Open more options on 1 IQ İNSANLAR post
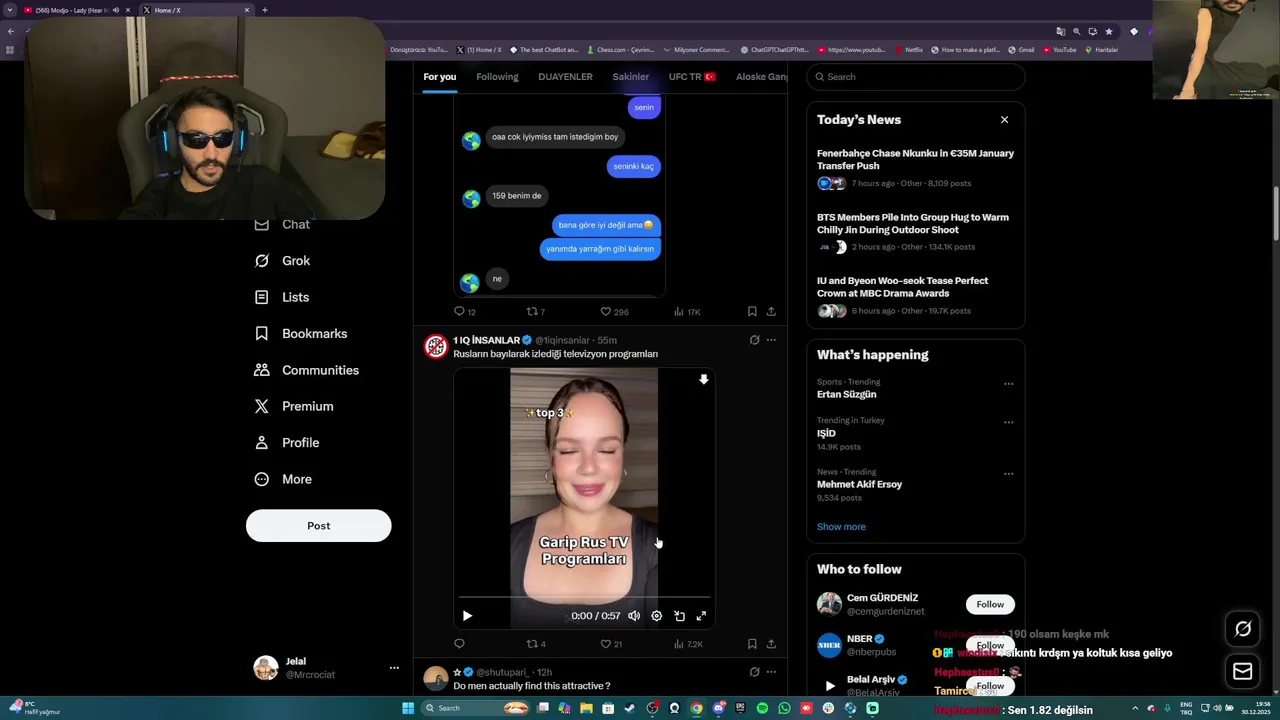Screen dimensions: 1280x720 pos(771,340)
